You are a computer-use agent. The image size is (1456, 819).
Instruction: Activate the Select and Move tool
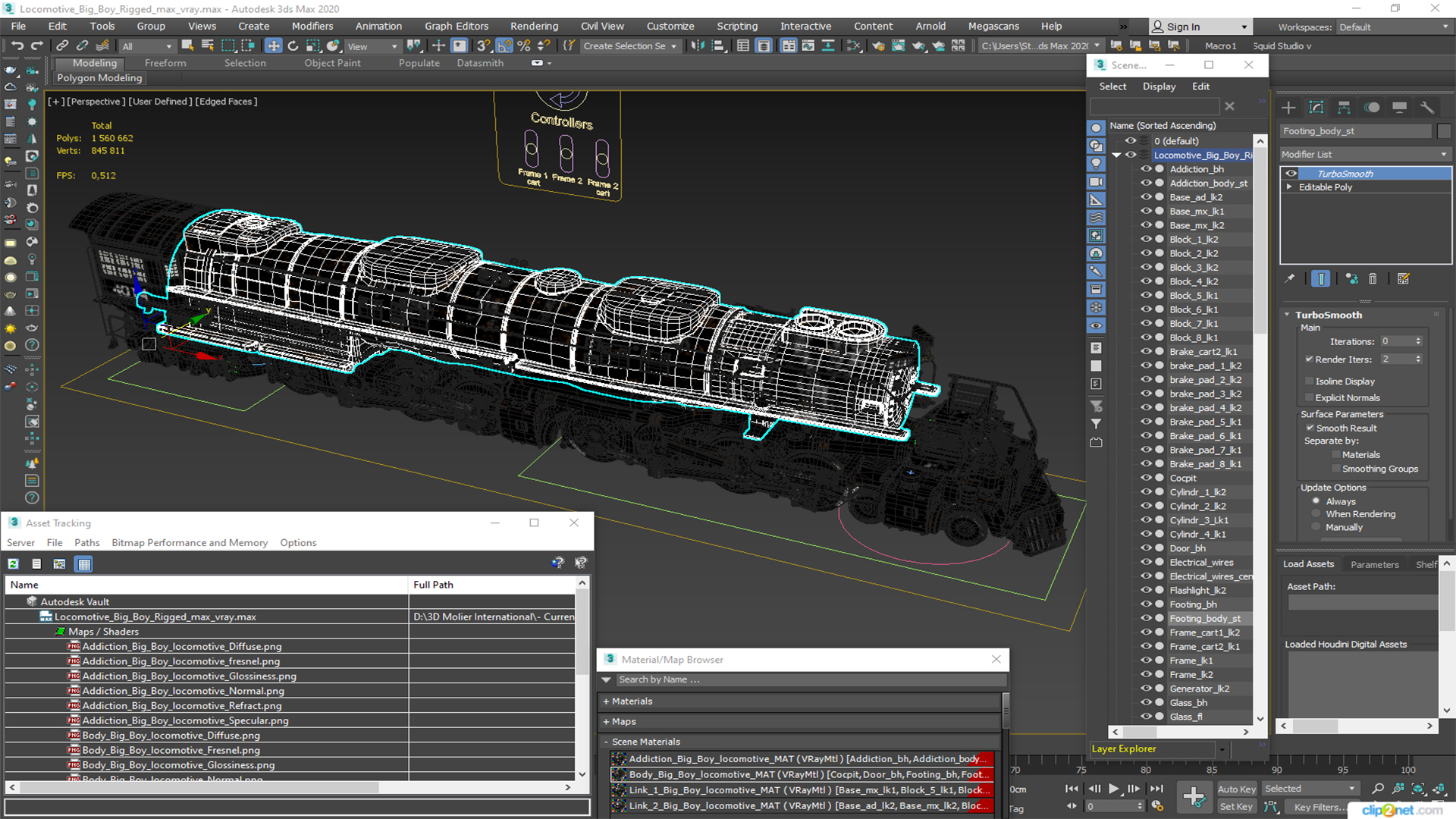[274, 46]
